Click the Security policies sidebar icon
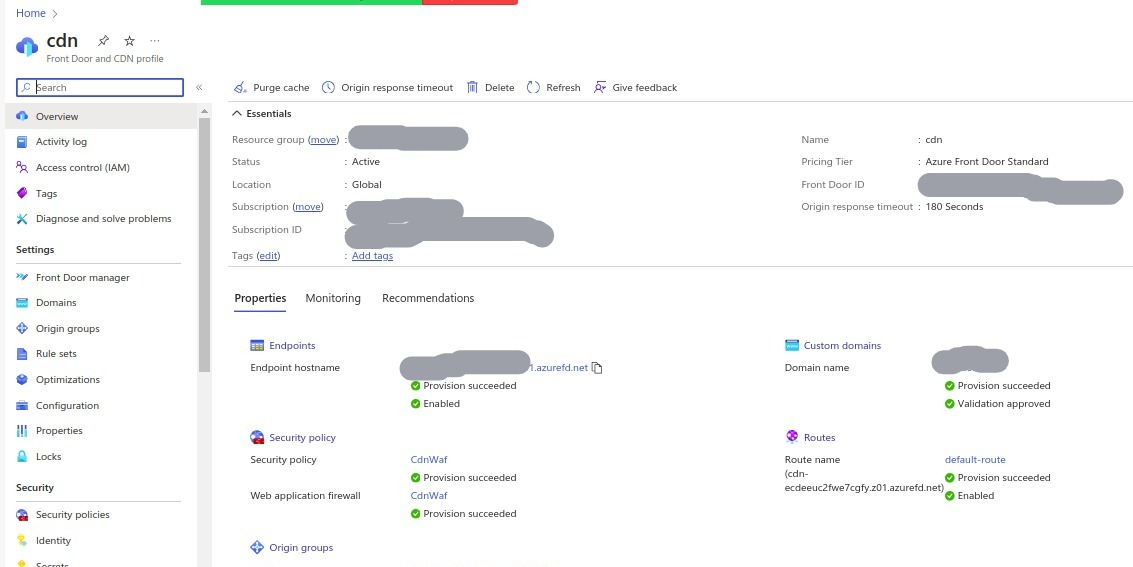This screenshot has height=567, width=1133. click(22, 515)
